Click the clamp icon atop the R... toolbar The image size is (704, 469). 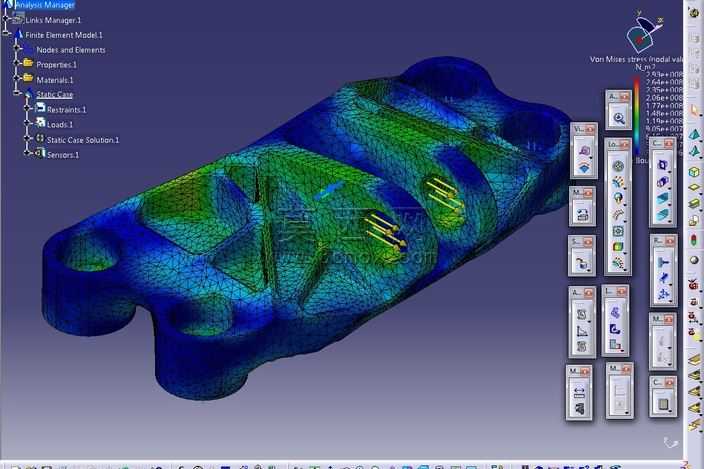(x=664, y=262)
